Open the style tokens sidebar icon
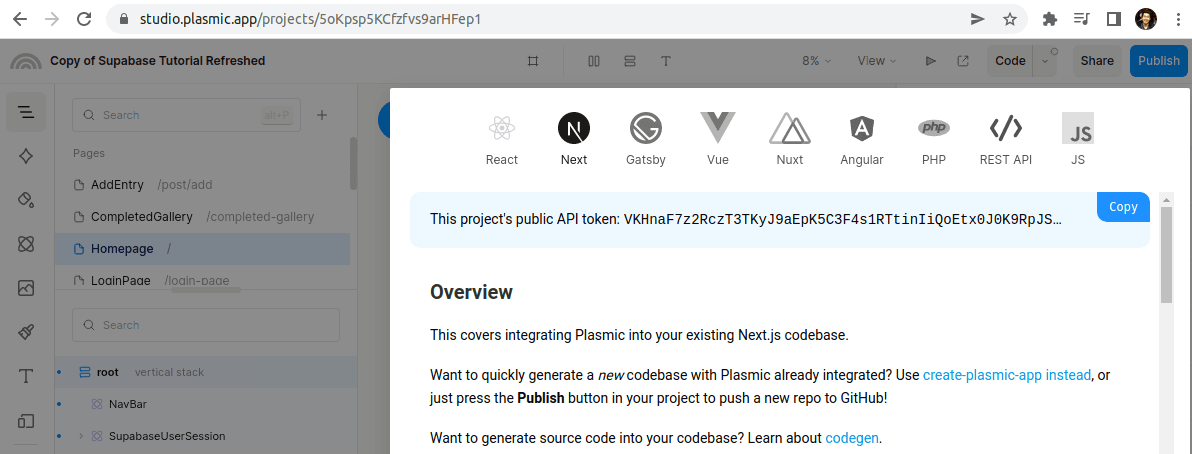 point(26,156)
